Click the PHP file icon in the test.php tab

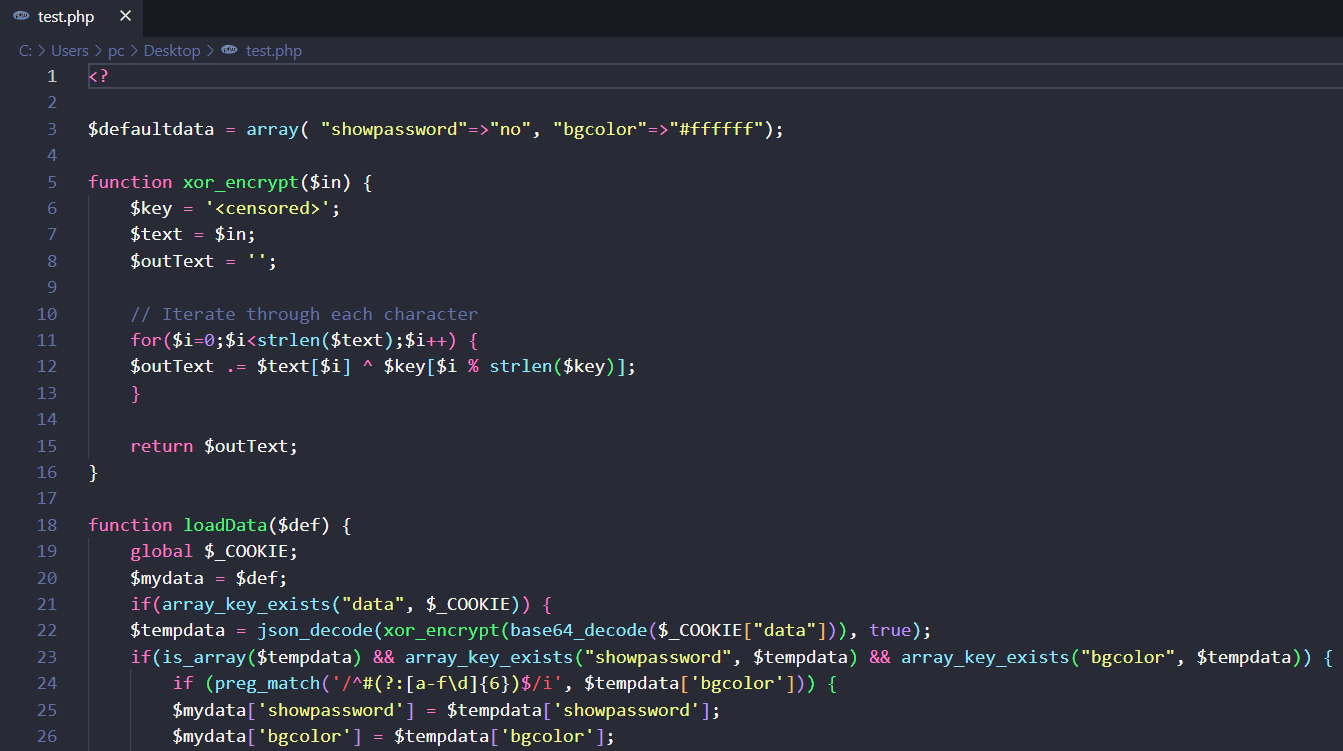click(x=21, y=17)
